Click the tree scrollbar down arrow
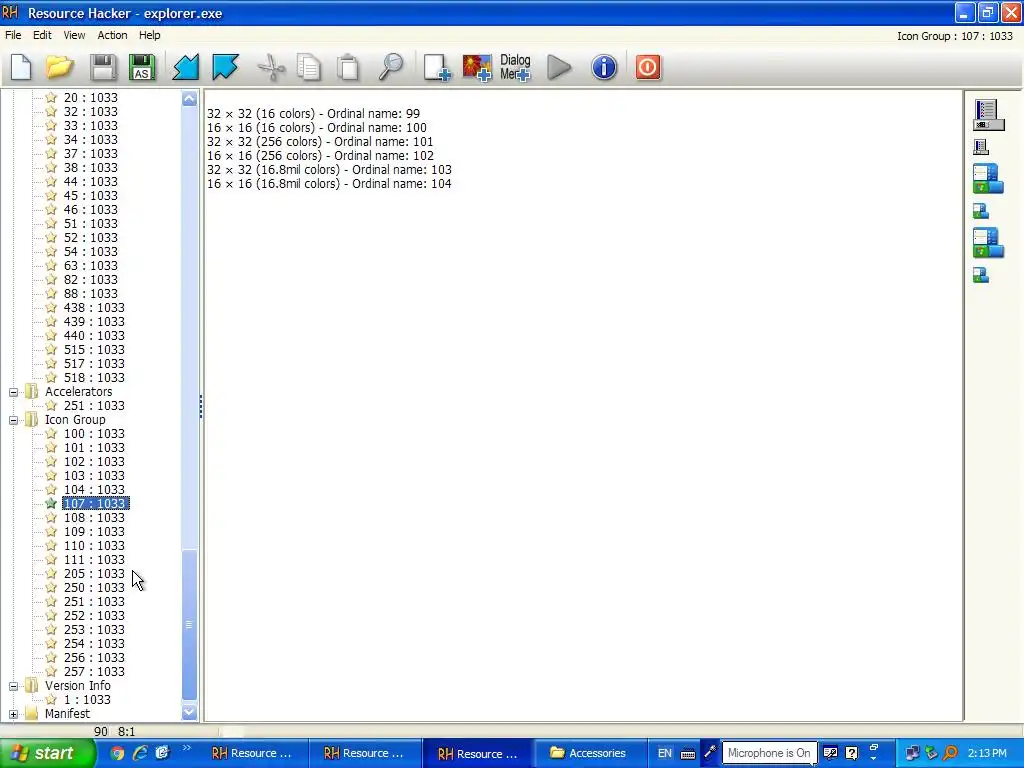This screenshot has height=768, width=1024. (x=189, y=712)
